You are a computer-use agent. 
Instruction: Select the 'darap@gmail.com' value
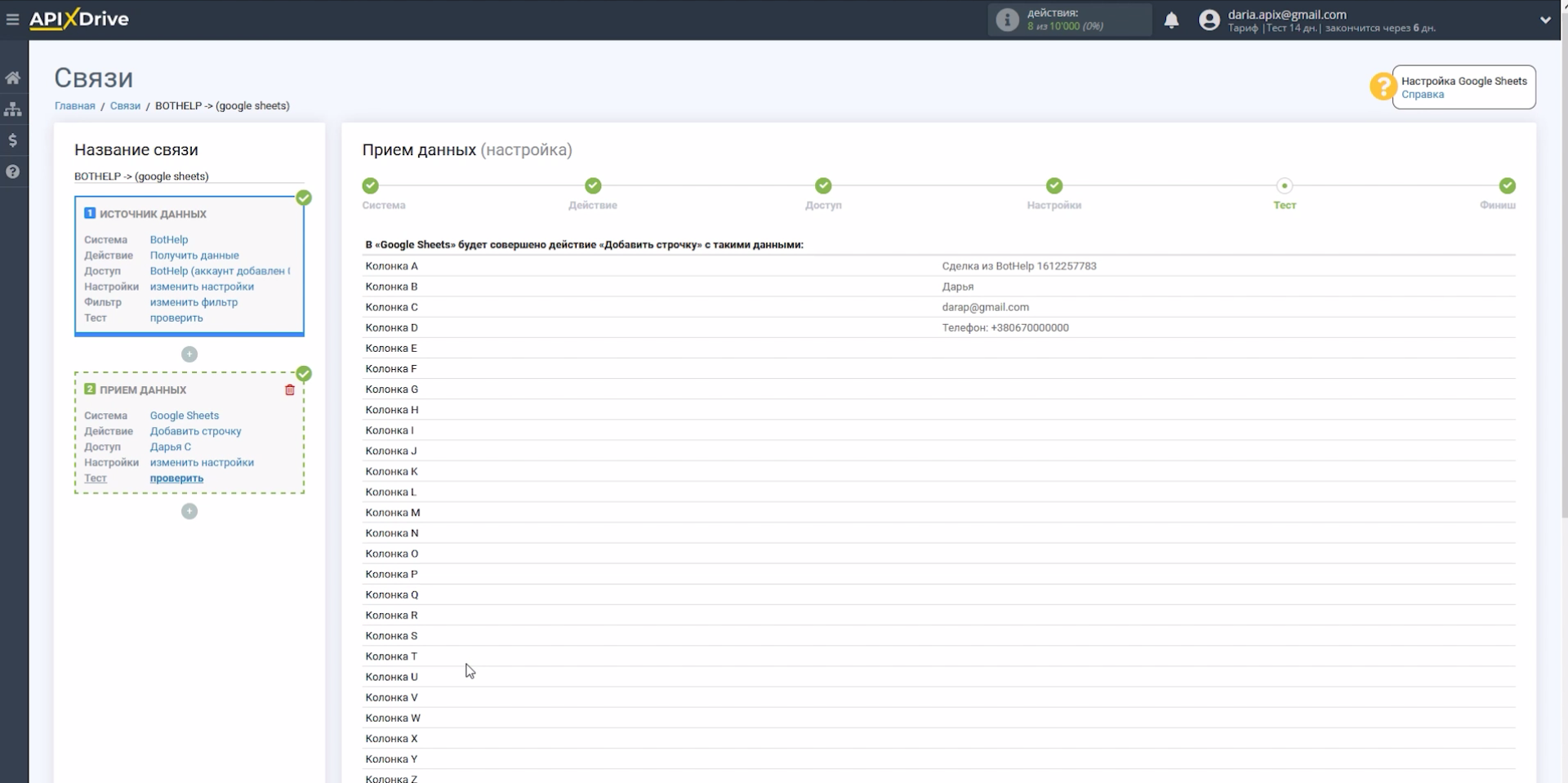tap(985, 307)
